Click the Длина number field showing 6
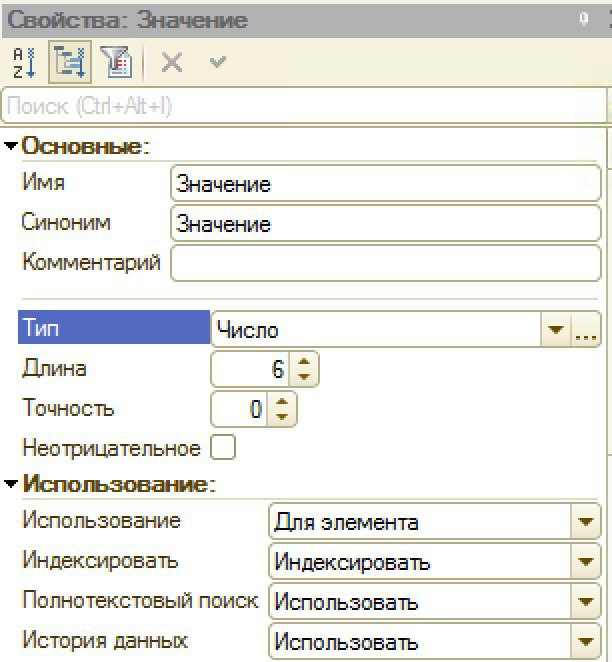The image size is (612, 662). pos(250,369)
